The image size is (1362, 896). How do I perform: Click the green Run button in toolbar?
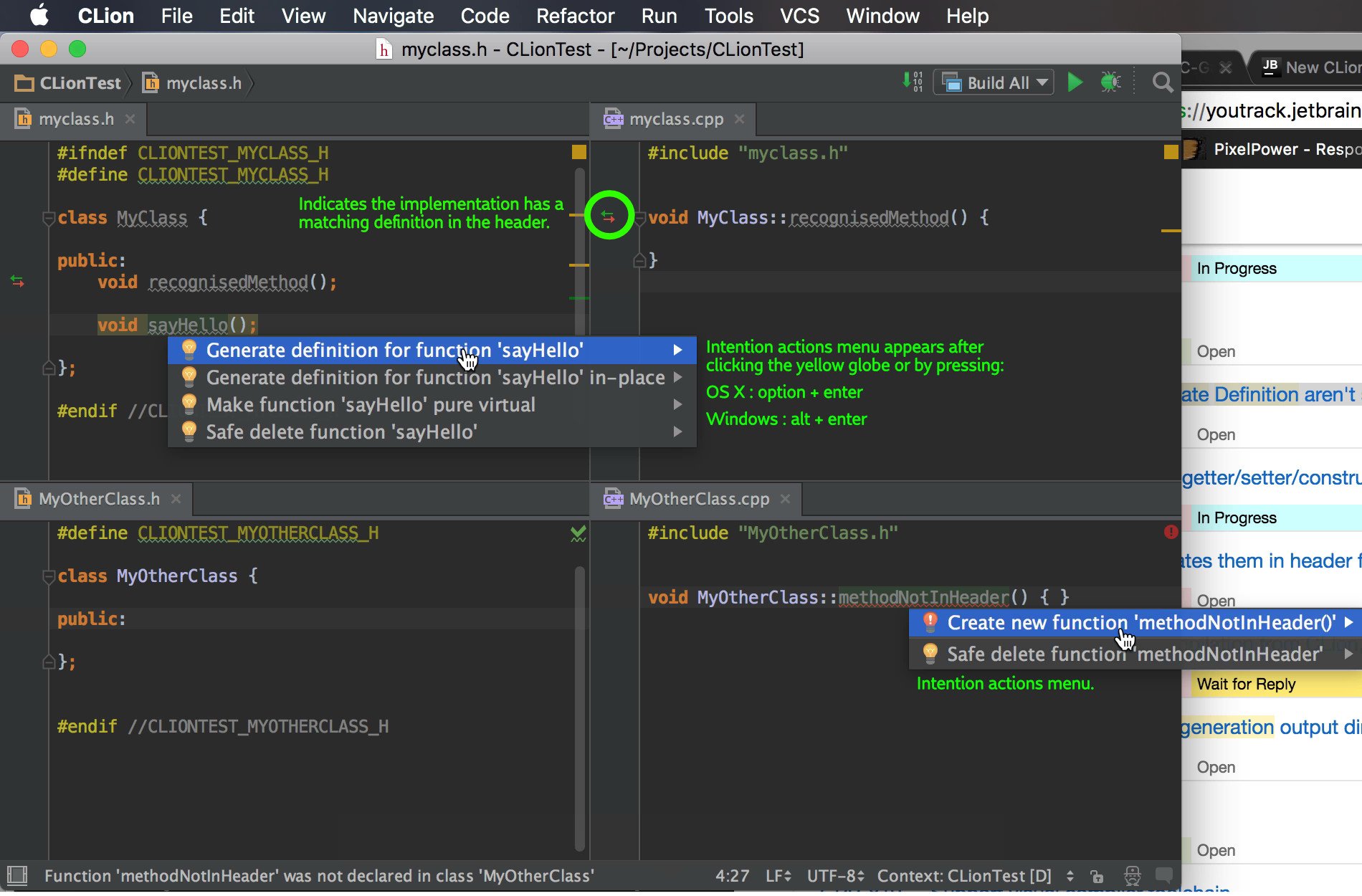(1075, 82)
